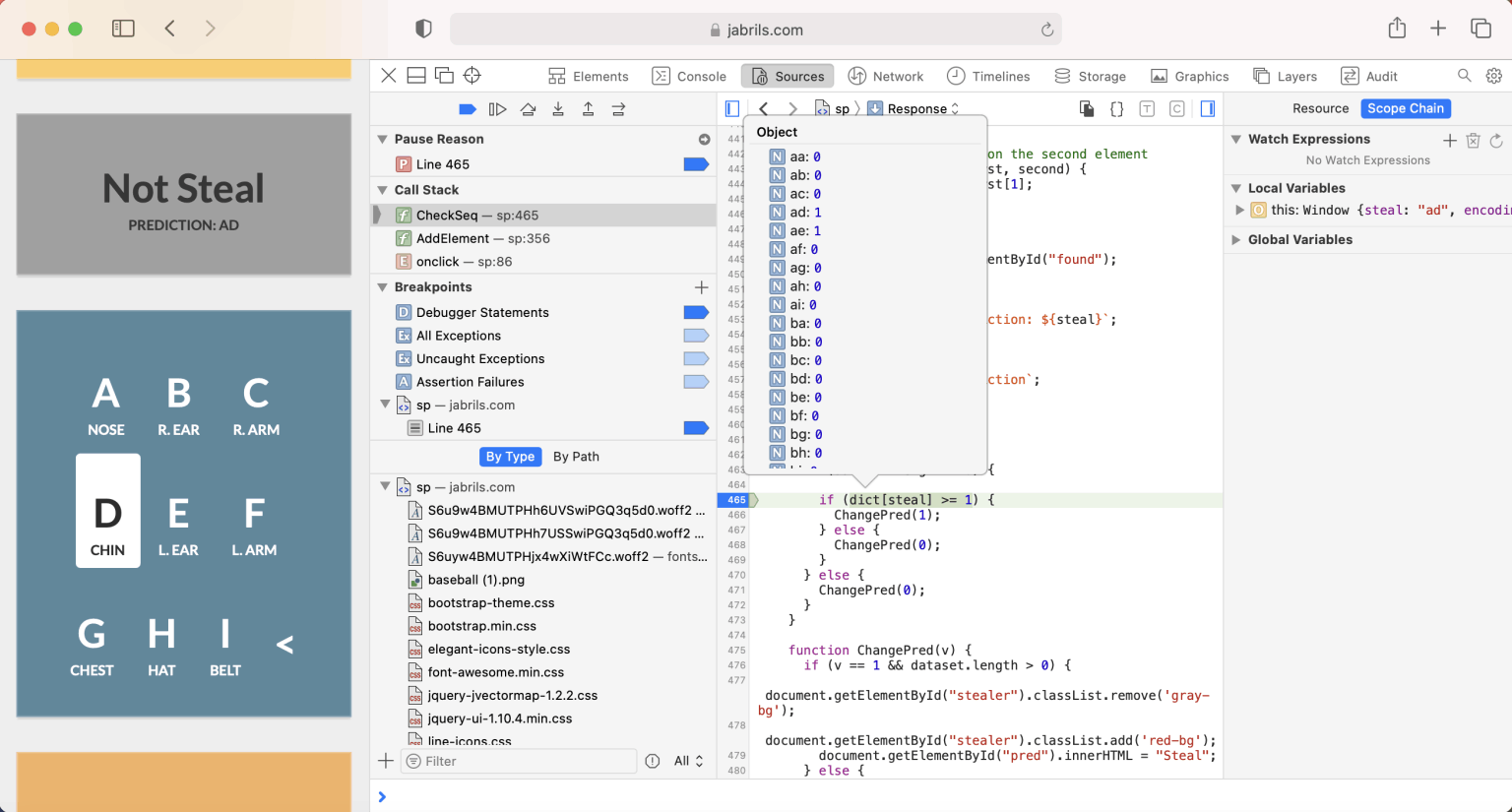This screenshot has height=812, width=1512.
Task: Collapse the Call Stack section
Action: click(383, 190)
